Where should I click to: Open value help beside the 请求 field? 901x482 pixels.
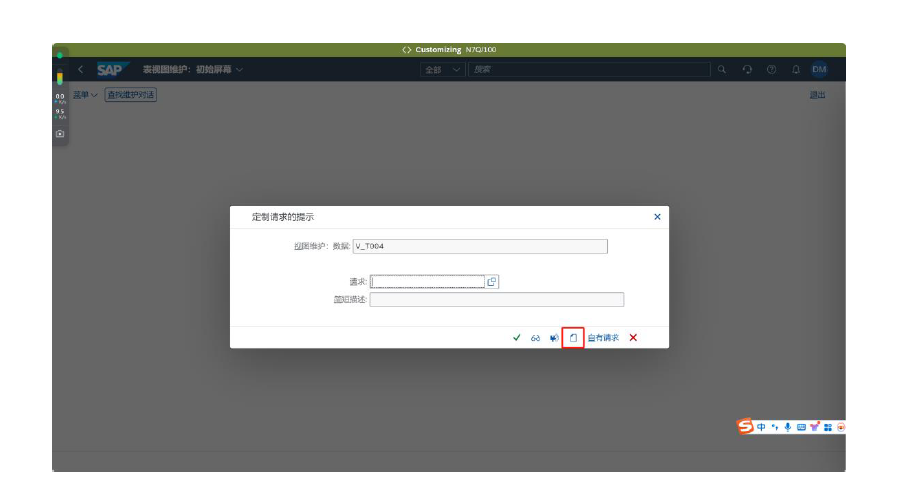click(492, 282)
